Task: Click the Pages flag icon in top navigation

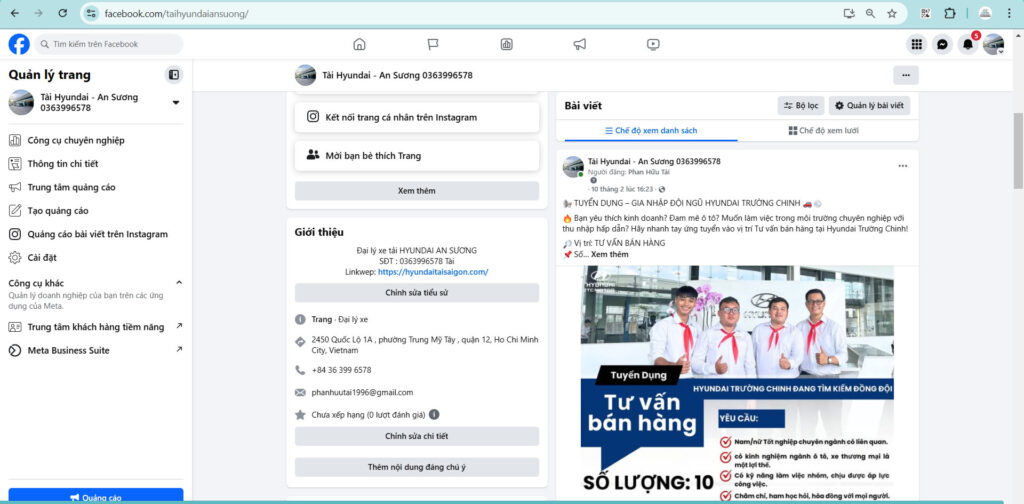Action: 433,44
